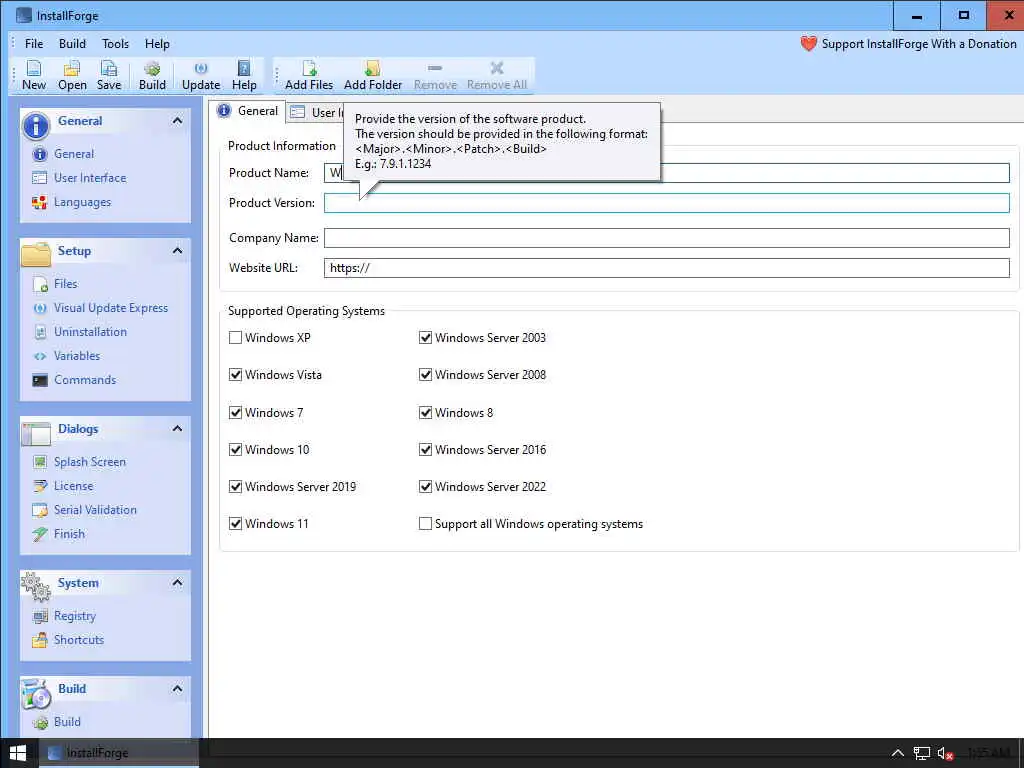Screen dimensions: 1024x768
Task: Uncheck Windows Server 2008 support
Action: 425,375
